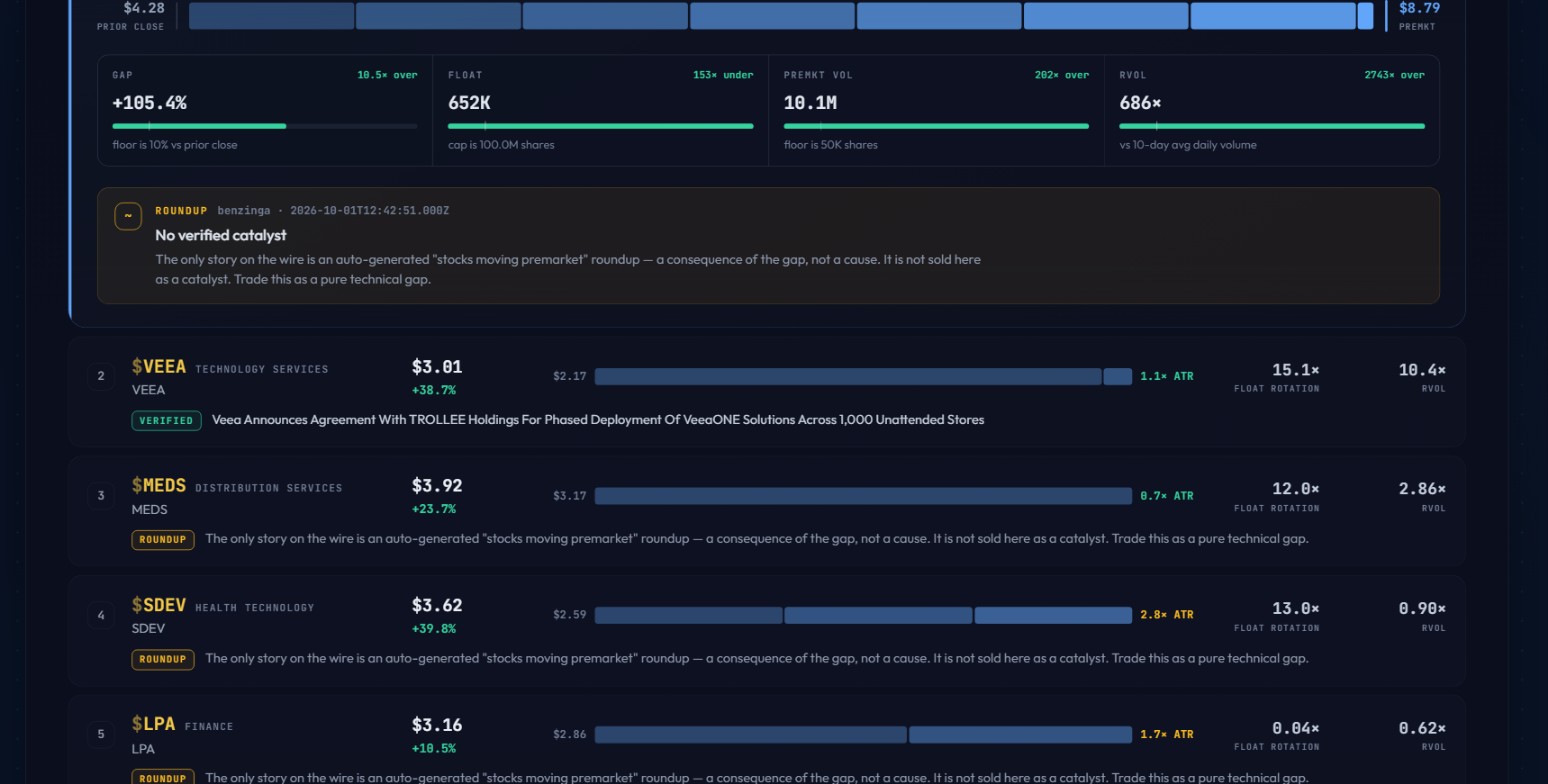Open Veea TROLLEE Holdings agreement headline
1548x784 pixels.
point(598,420)
